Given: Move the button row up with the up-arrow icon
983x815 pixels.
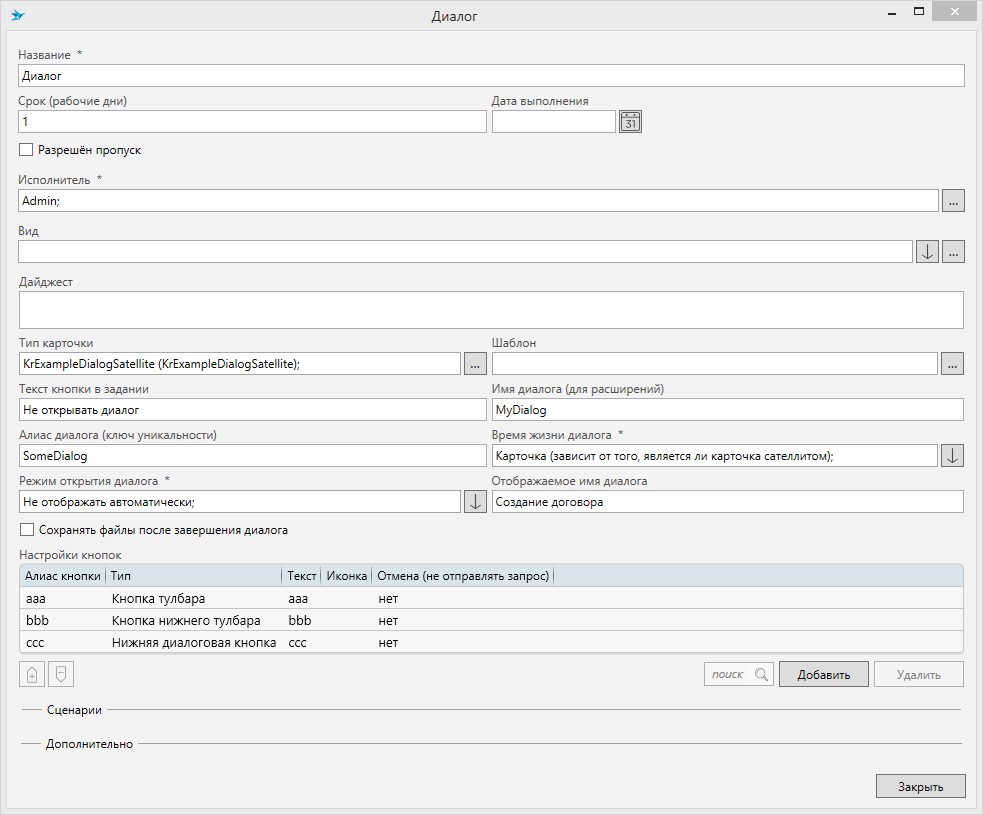Looking at the screenshot, I should click(x=31, y=675).
